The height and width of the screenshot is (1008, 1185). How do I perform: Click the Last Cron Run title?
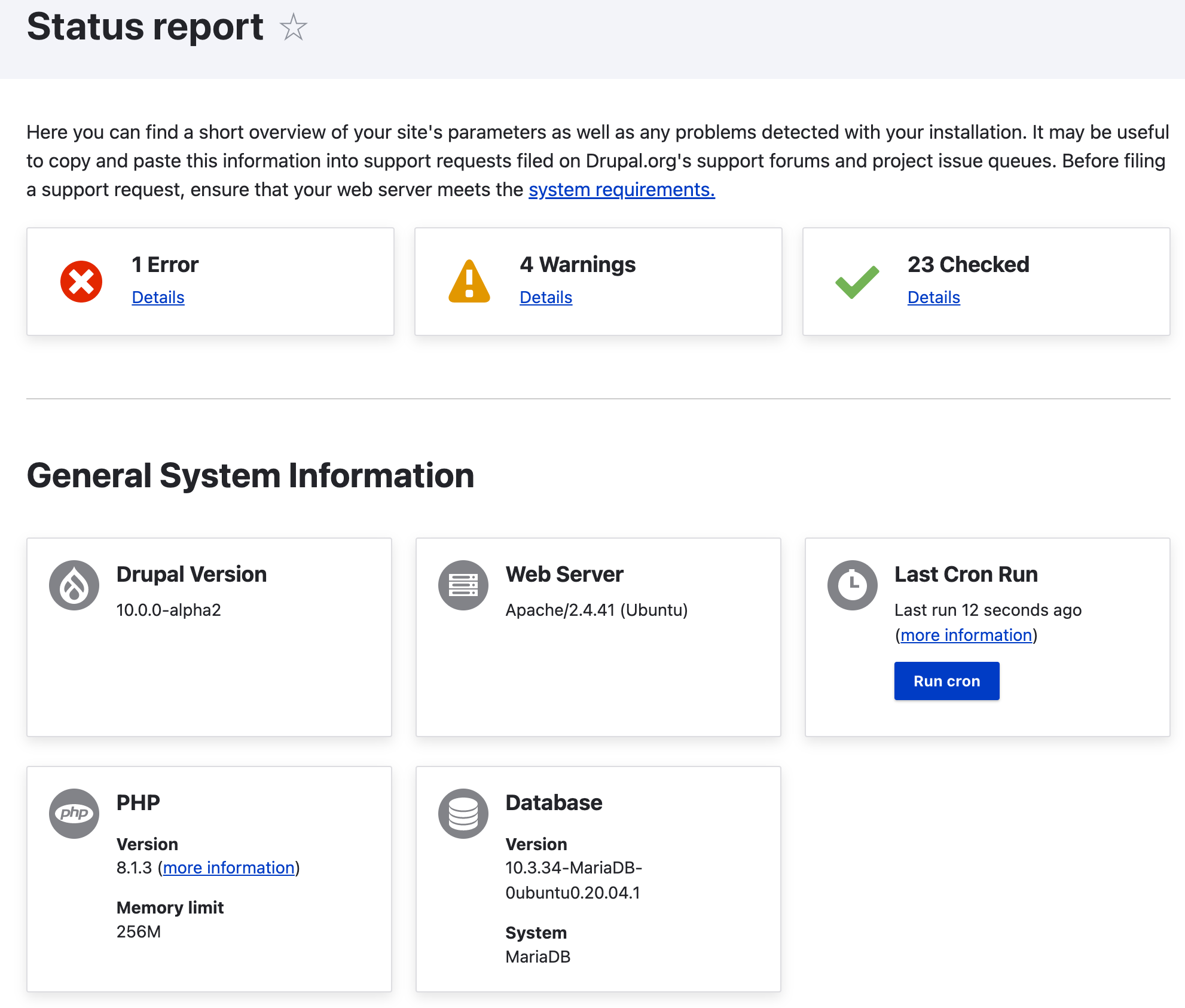point(966,574)
